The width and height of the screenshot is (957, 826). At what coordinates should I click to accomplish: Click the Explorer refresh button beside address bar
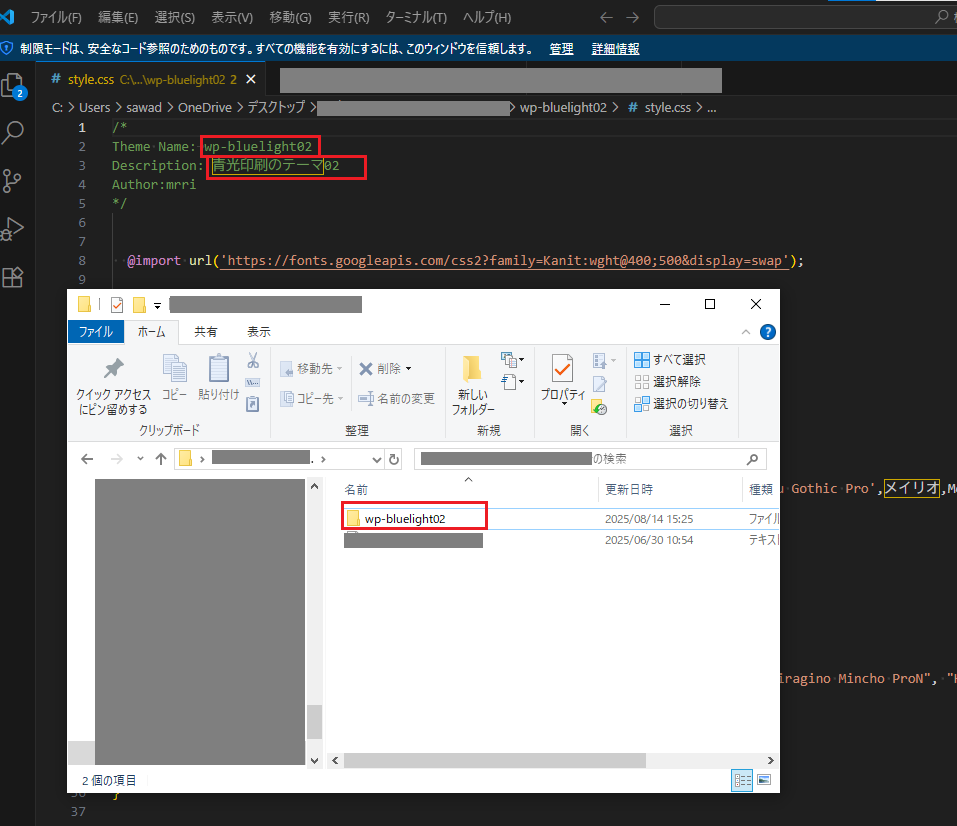coord(394,459)
